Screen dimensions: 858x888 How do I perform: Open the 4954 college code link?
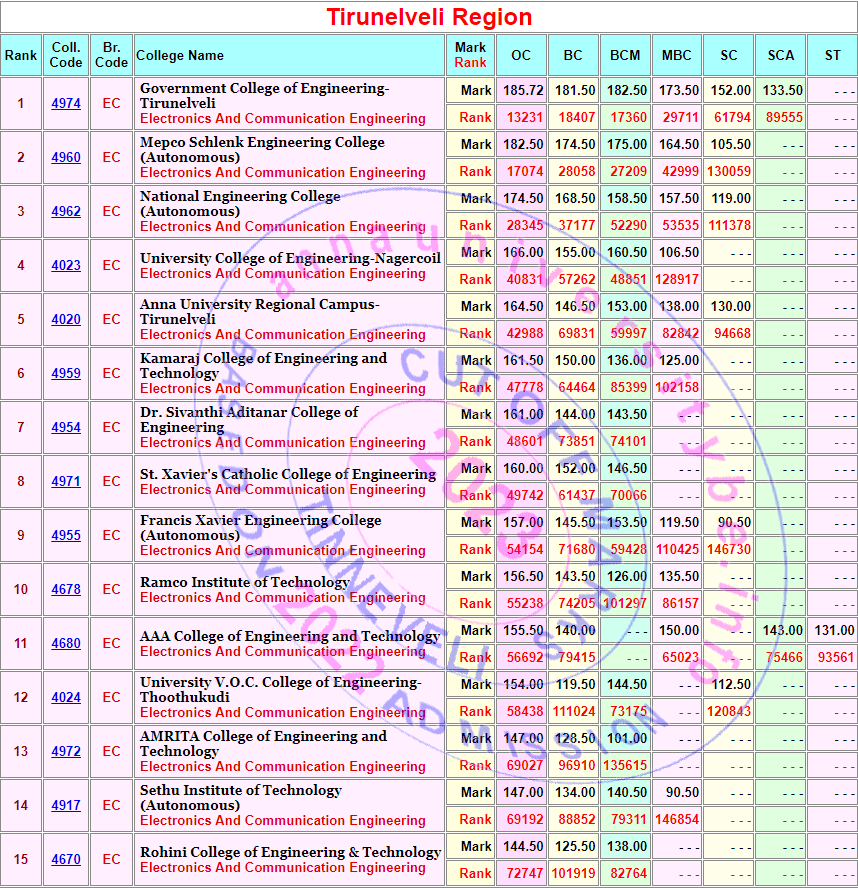pos(66,428)
